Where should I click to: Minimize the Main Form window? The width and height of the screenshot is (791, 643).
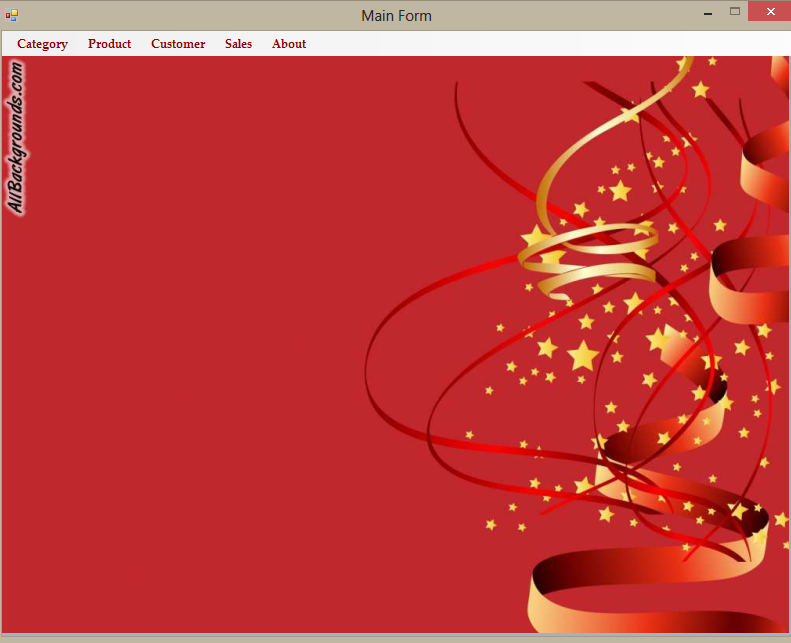(708, 12)
